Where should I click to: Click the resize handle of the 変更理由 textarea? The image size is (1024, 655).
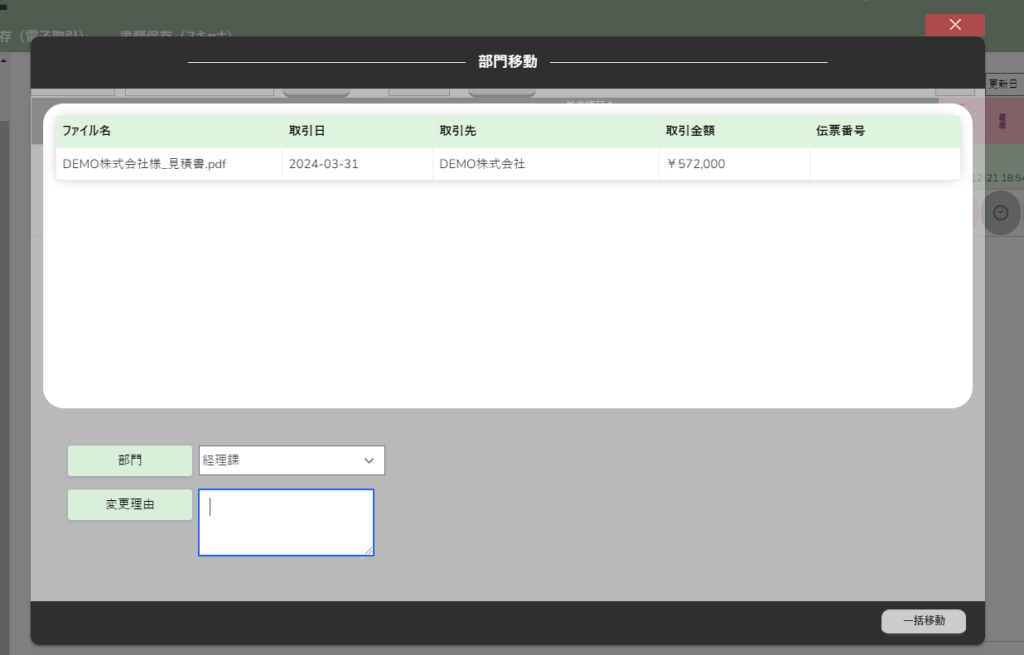[368, 550]
